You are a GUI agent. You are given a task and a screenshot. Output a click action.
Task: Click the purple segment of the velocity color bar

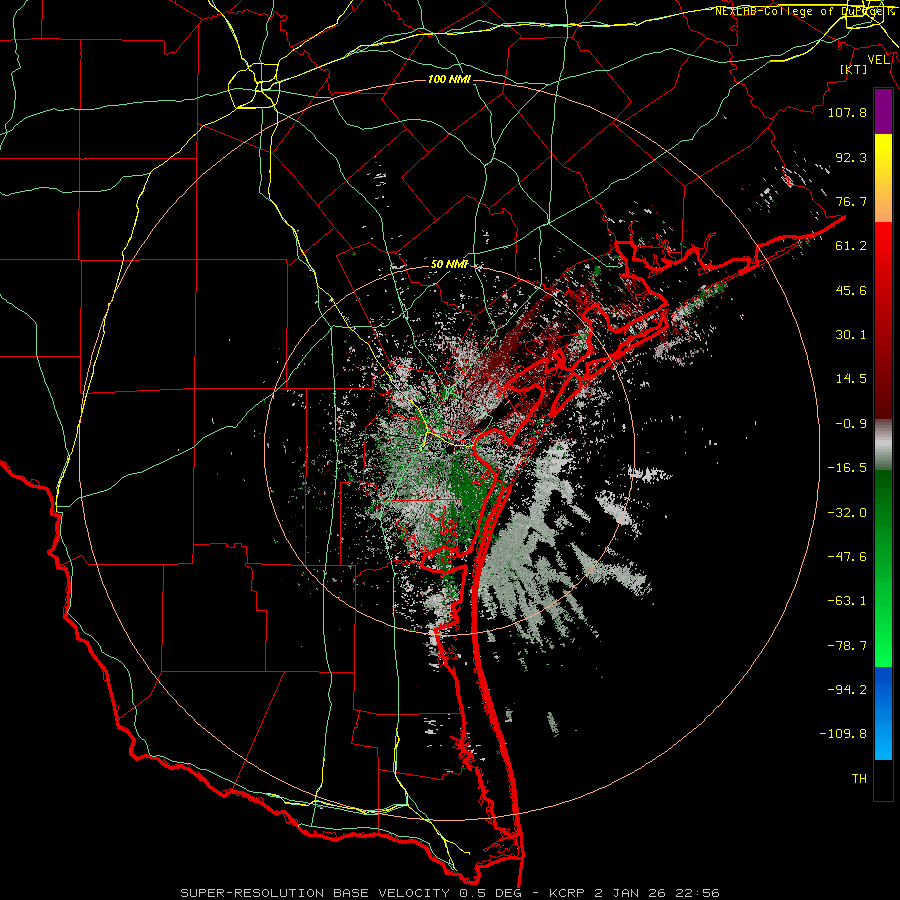click(x=883, y=112)
